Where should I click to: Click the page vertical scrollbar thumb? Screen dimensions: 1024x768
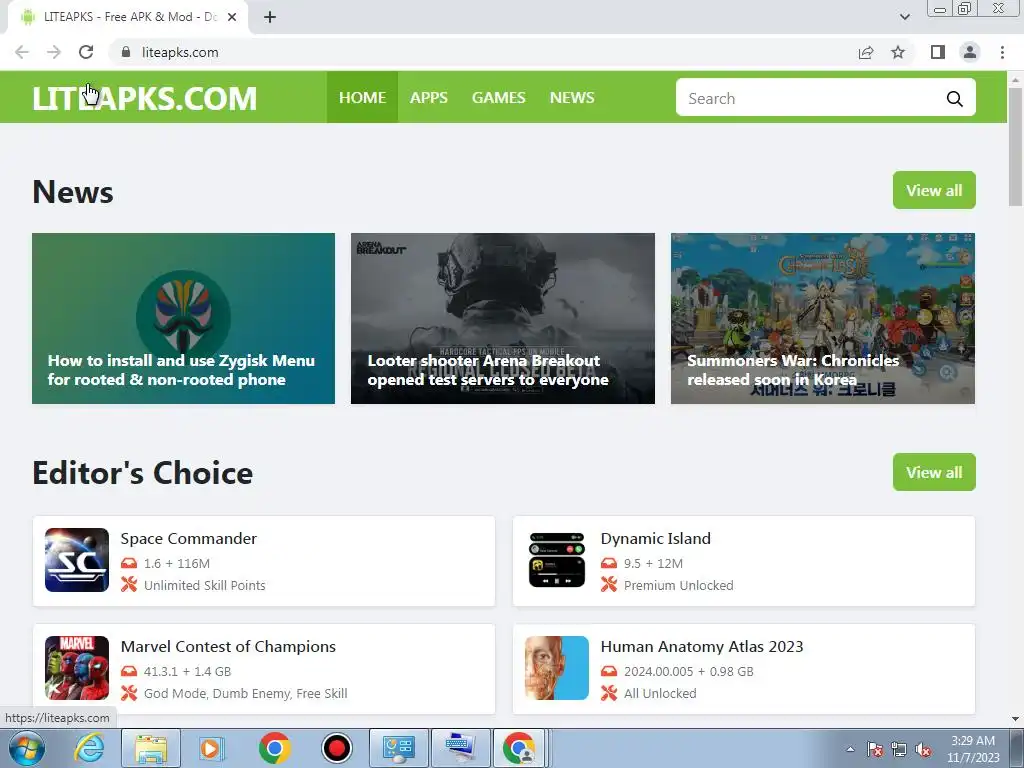[1015, 147]
